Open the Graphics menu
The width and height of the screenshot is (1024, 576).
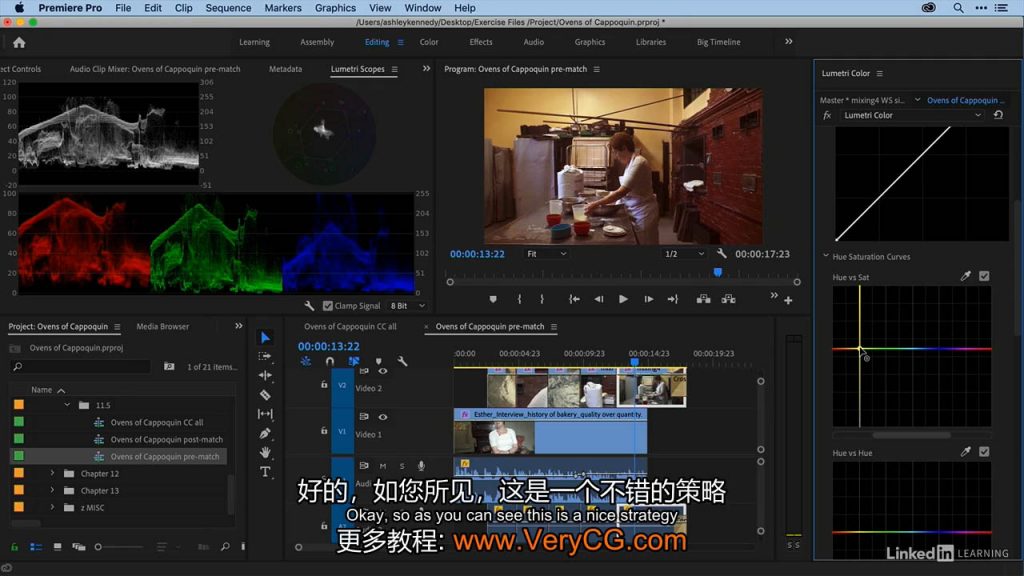pyautogui.click(x=335, y=8)
